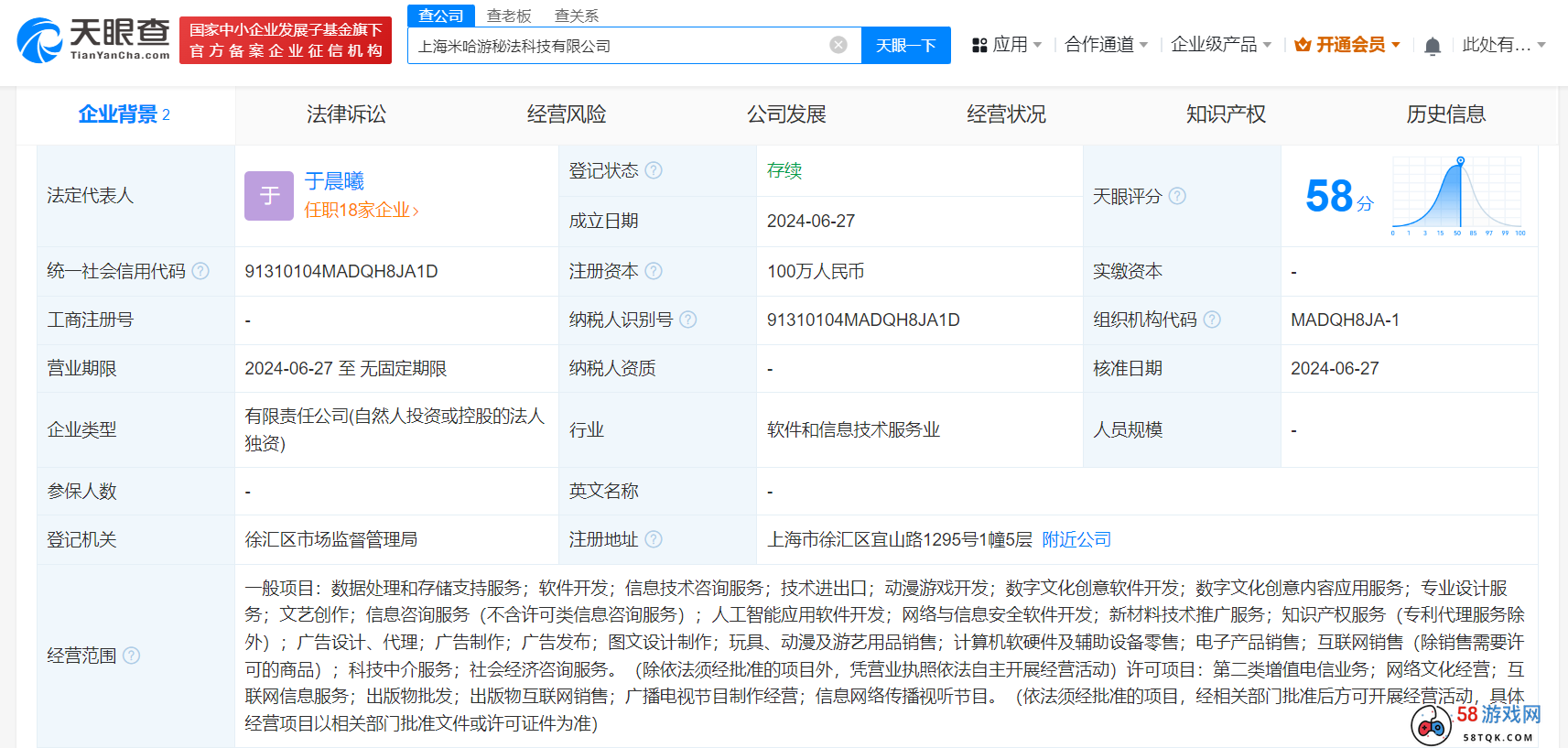Click the 天眼一下 search button

pos(905,45)
